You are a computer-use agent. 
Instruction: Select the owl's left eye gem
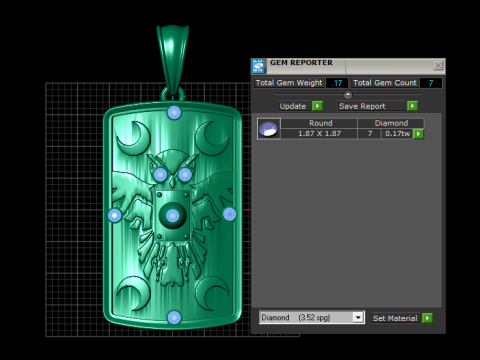(160, 174)
